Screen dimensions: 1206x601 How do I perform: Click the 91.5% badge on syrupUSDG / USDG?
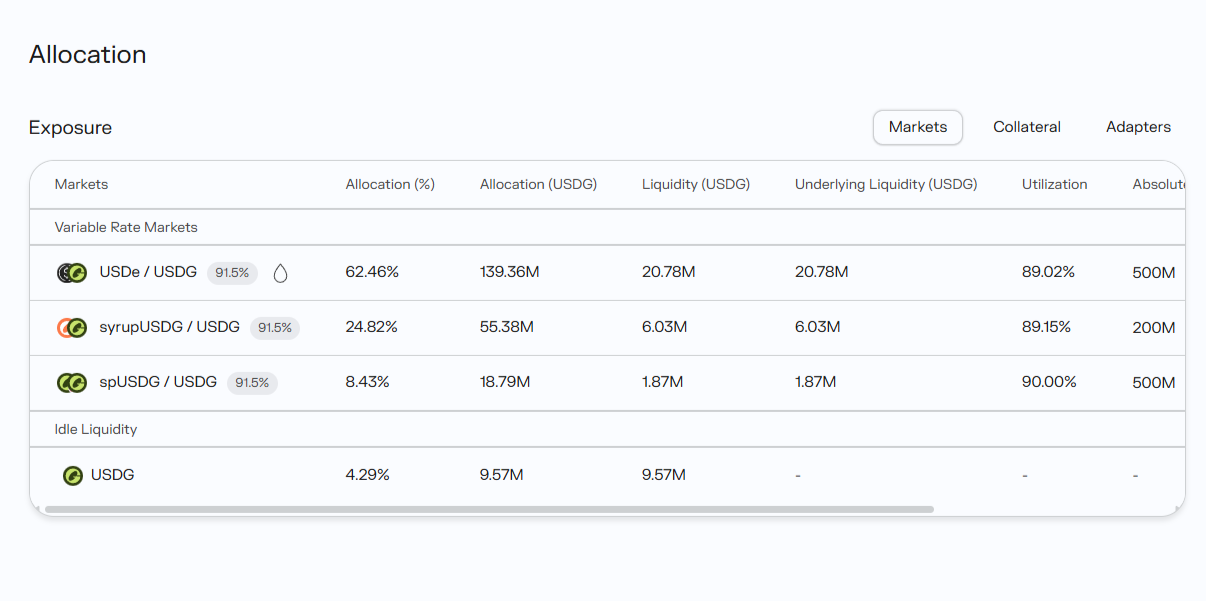coord(275,327)
